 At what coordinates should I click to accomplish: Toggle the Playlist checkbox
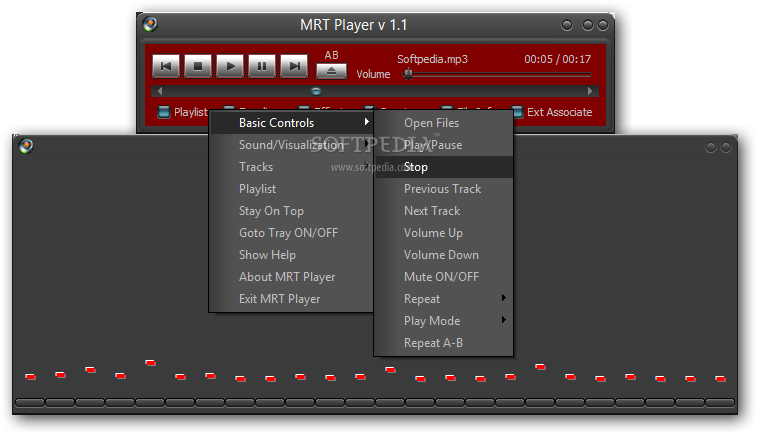click(x=164, y=112)
